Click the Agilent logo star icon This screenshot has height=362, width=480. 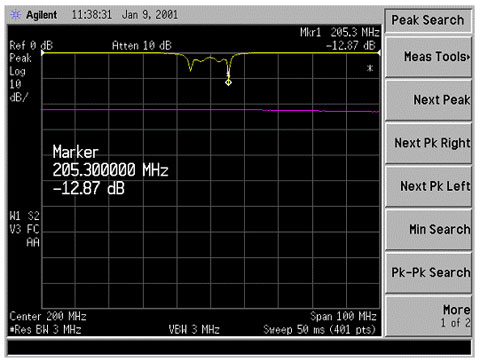(16, 15)
